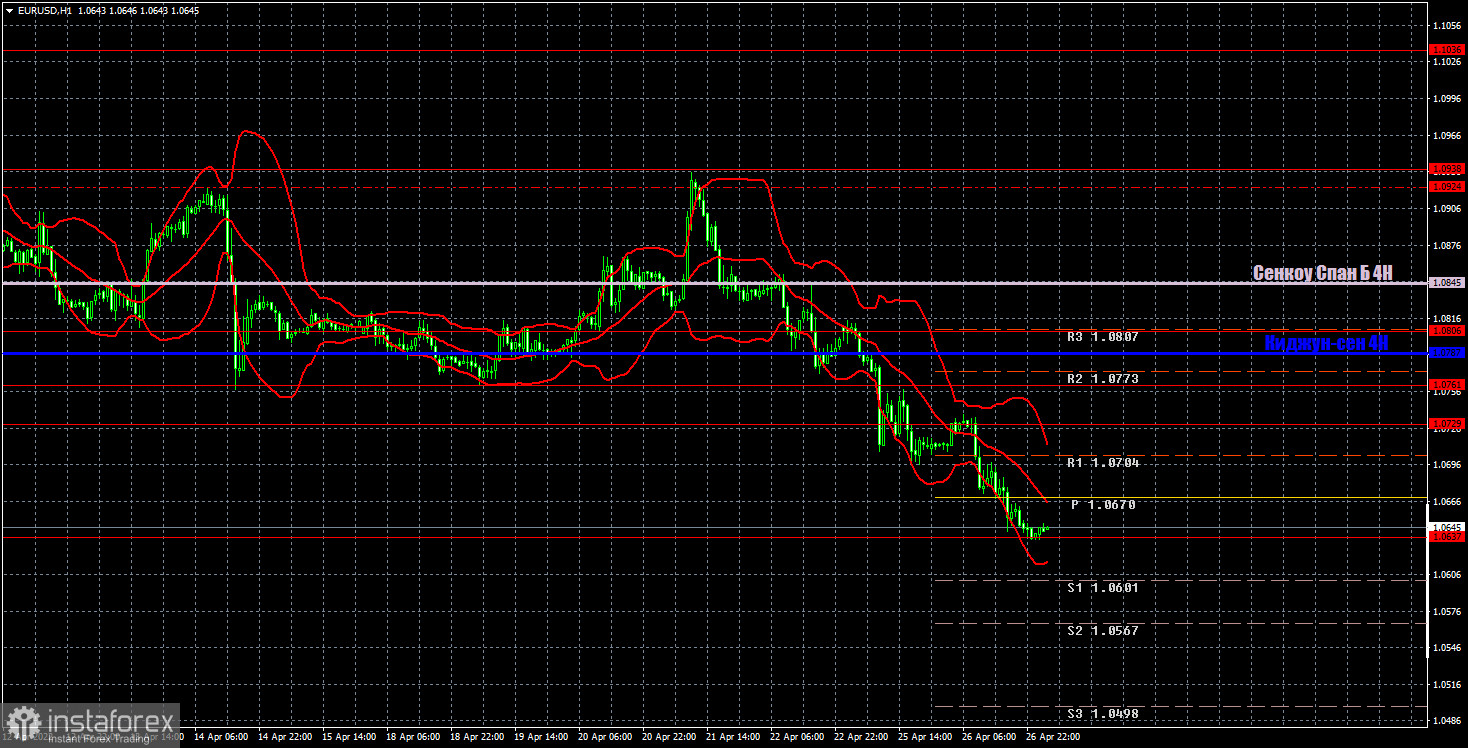1468x748 pixels.
Task: Select the red 1.0637 price tag
Action: (x=1447, y=537)
